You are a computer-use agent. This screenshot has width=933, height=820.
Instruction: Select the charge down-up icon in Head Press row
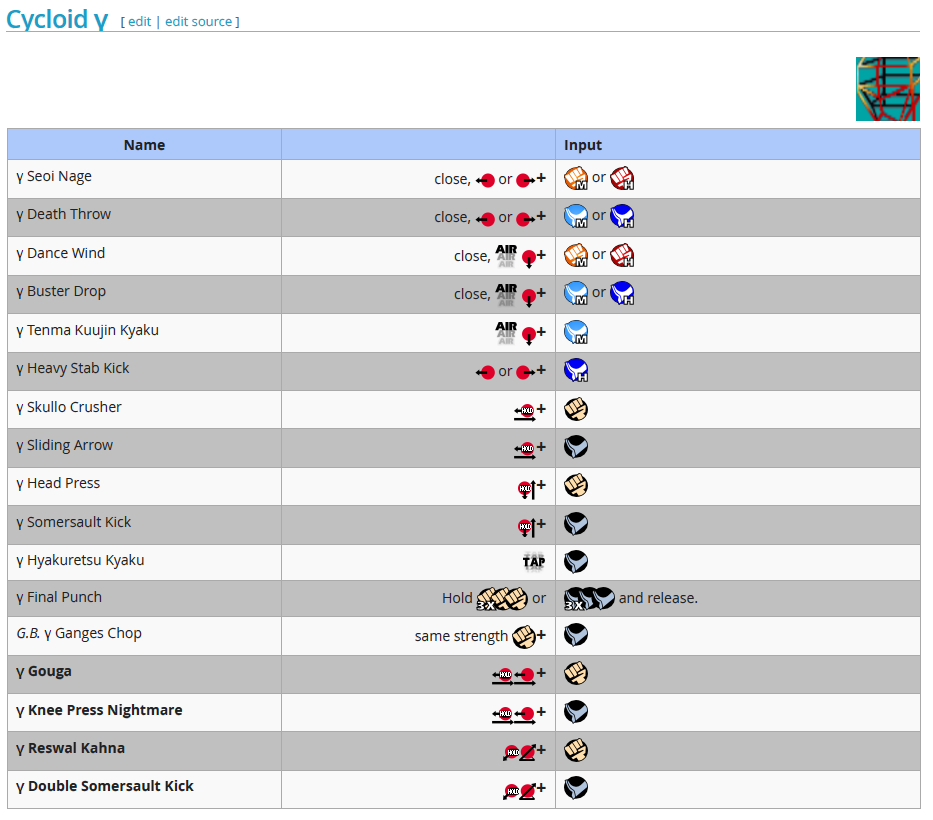[527, 490]
